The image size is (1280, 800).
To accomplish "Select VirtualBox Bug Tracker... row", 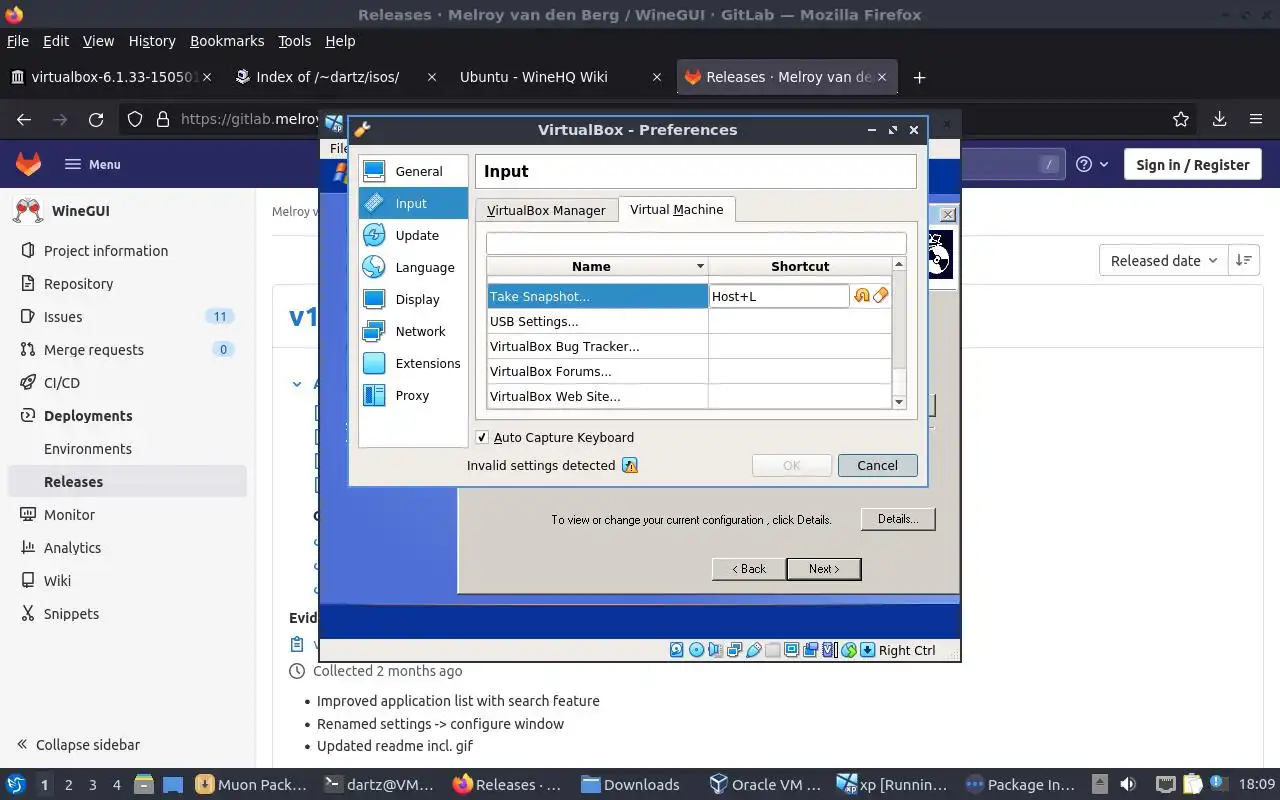I will click(x=689, y=346).
